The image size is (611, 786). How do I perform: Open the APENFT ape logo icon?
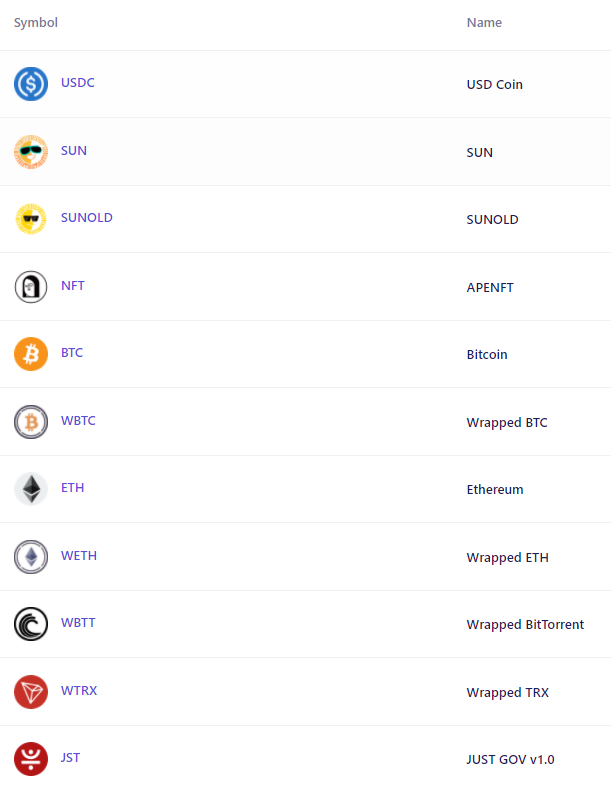click(x=31, y=287)
